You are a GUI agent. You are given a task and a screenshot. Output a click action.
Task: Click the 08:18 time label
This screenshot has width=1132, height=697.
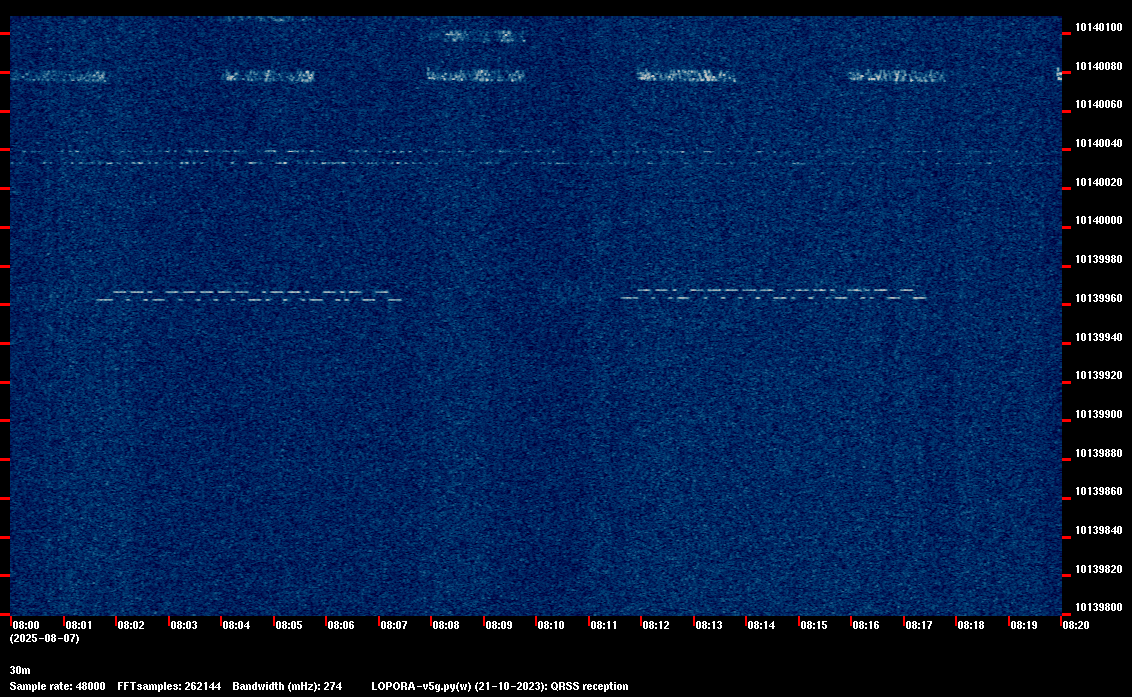click(x=971, y=625)
